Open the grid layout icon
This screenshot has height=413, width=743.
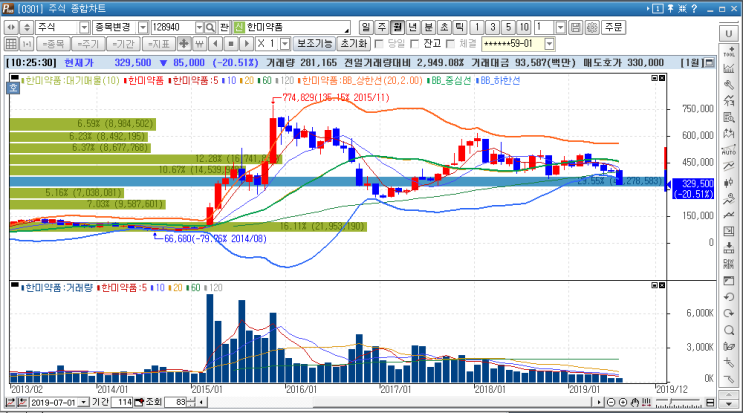[11, 44]
